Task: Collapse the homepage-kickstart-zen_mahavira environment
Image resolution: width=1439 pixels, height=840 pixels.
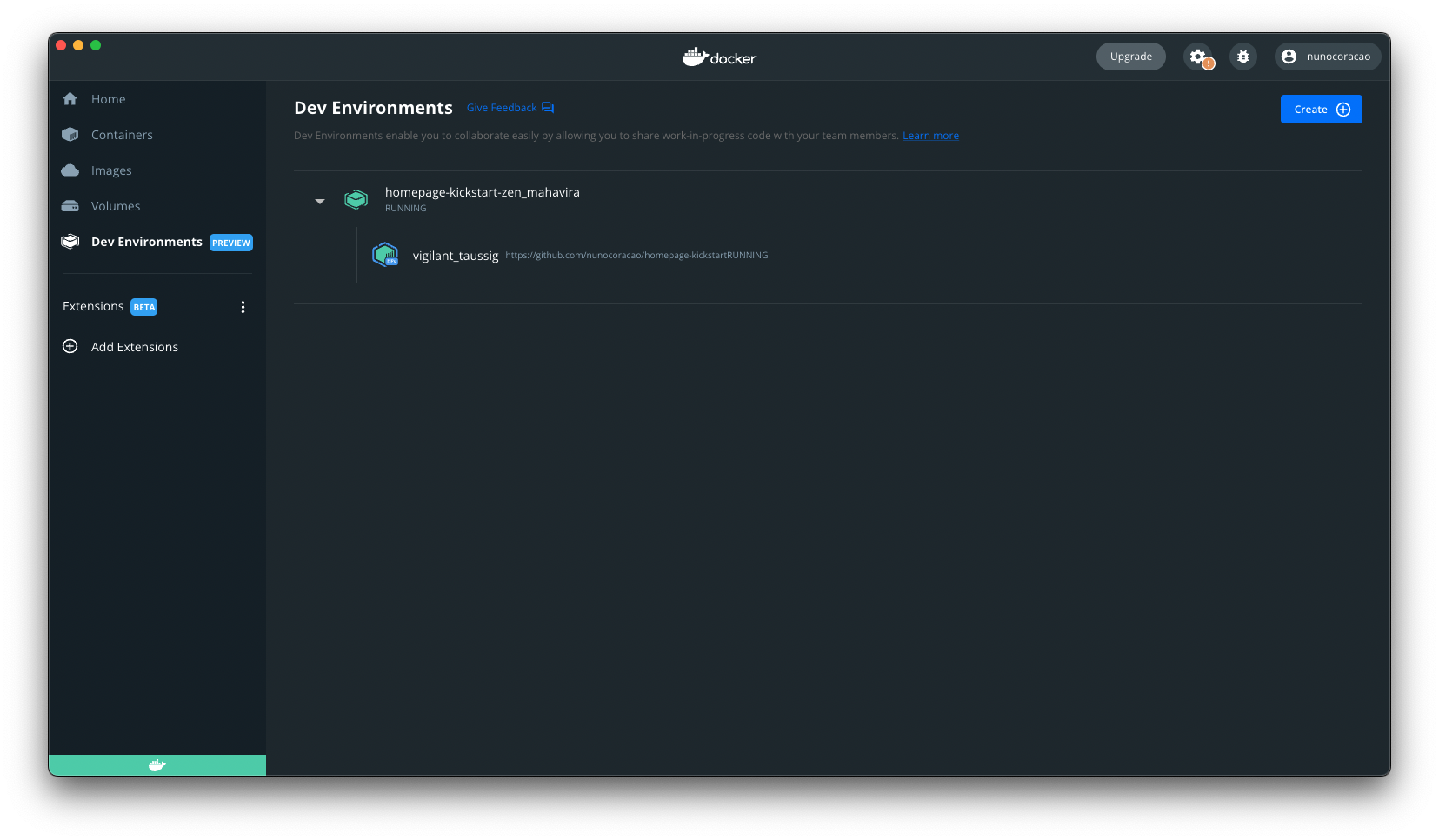Action: [320, 201]
